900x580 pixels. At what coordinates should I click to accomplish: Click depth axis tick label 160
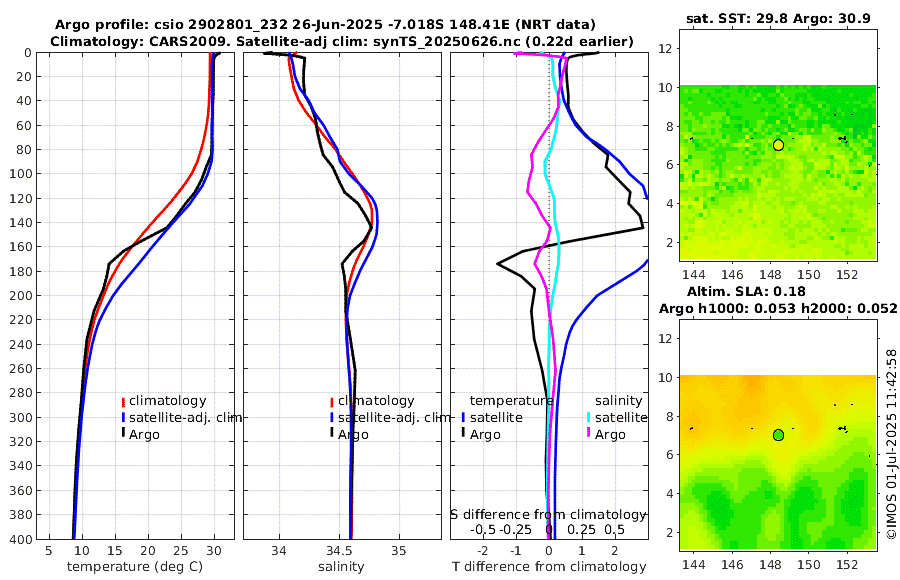pos(21,247)
